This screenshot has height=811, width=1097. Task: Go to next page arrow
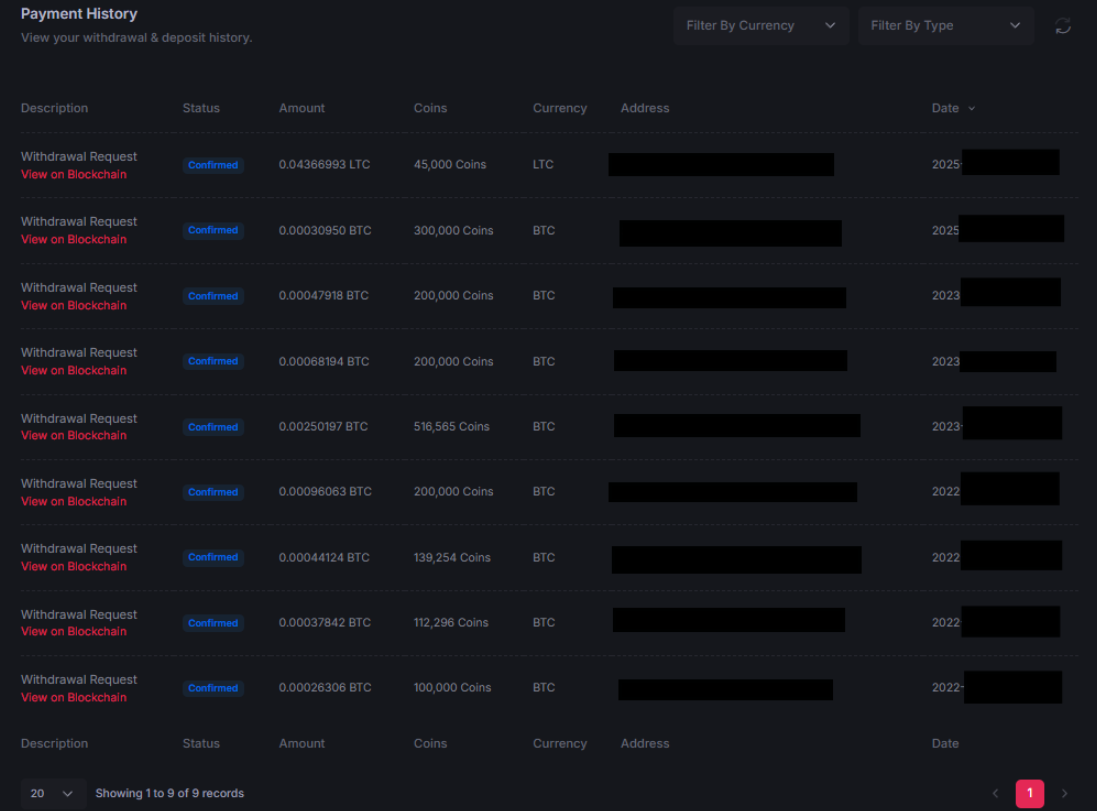tap(1064, 793)
